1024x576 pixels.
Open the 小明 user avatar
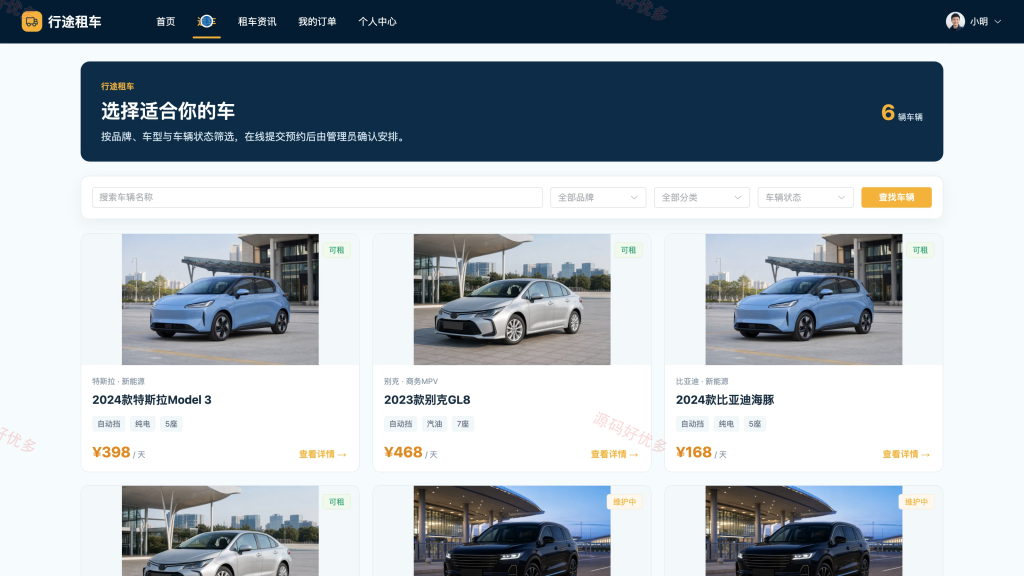click(x=955, y=22)
